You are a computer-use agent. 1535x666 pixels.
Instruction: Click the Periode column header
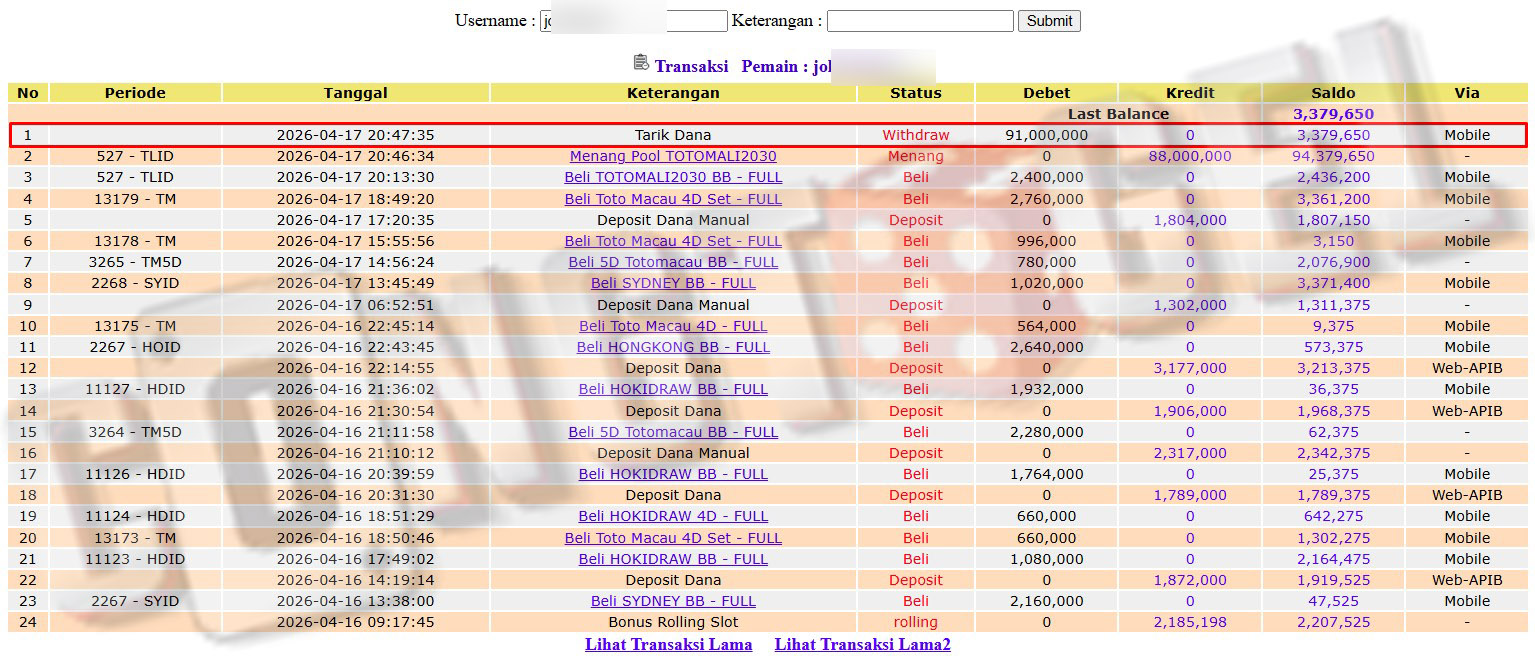(x=135, y=93)
